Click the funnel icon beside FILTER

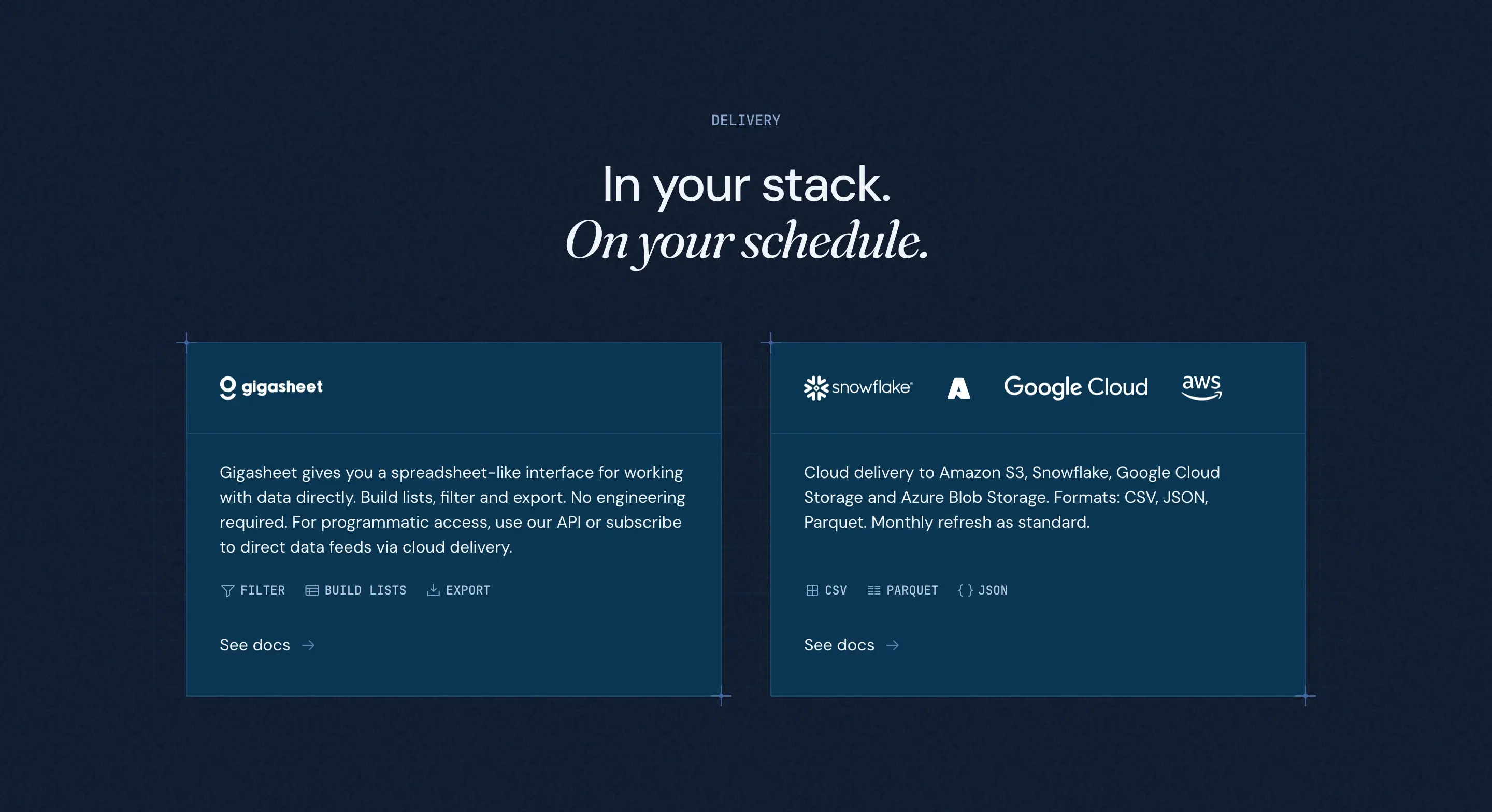[x=227, y=590]
